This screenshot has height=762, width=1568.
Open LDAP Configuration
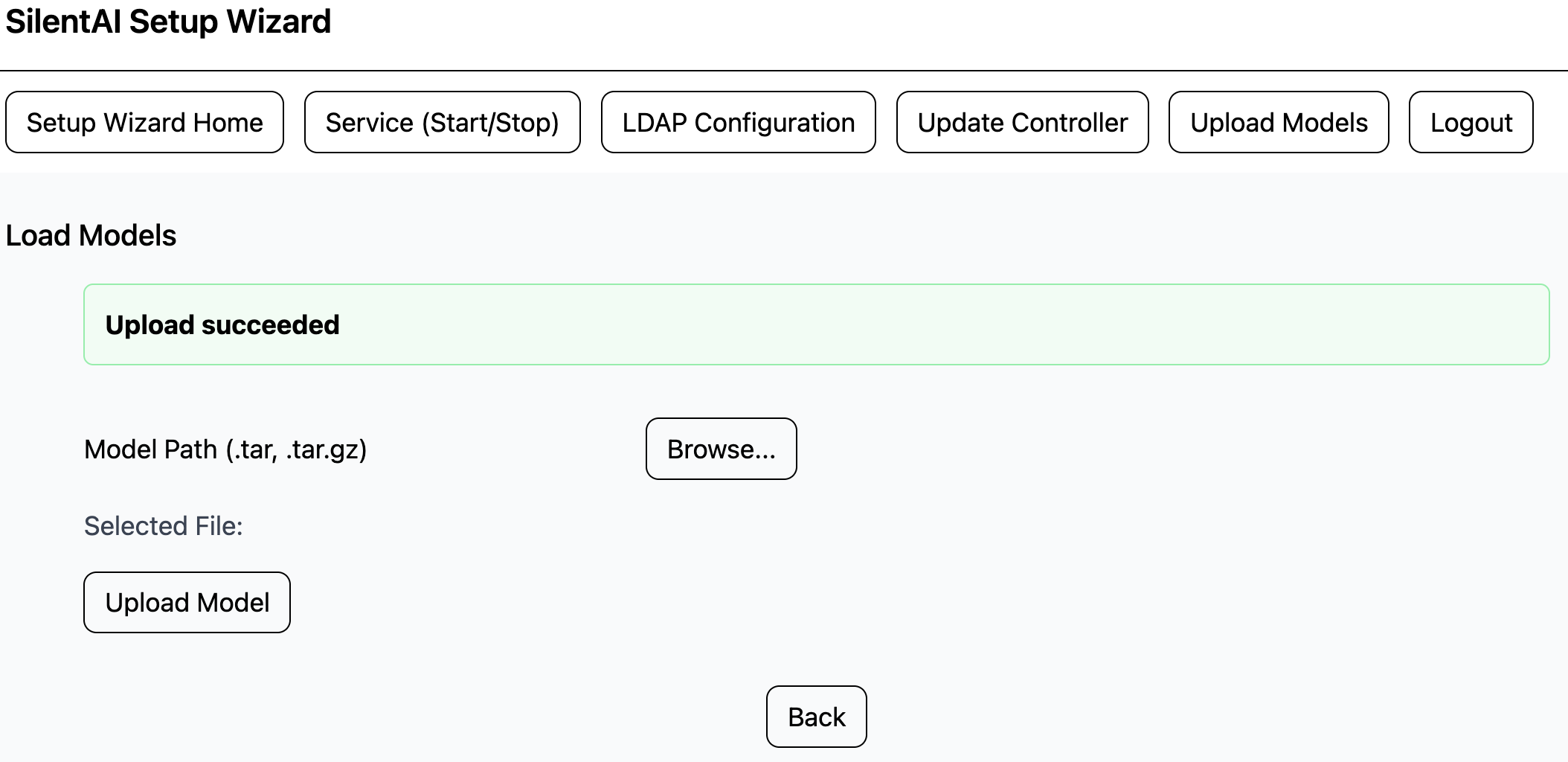pos(738,123)
